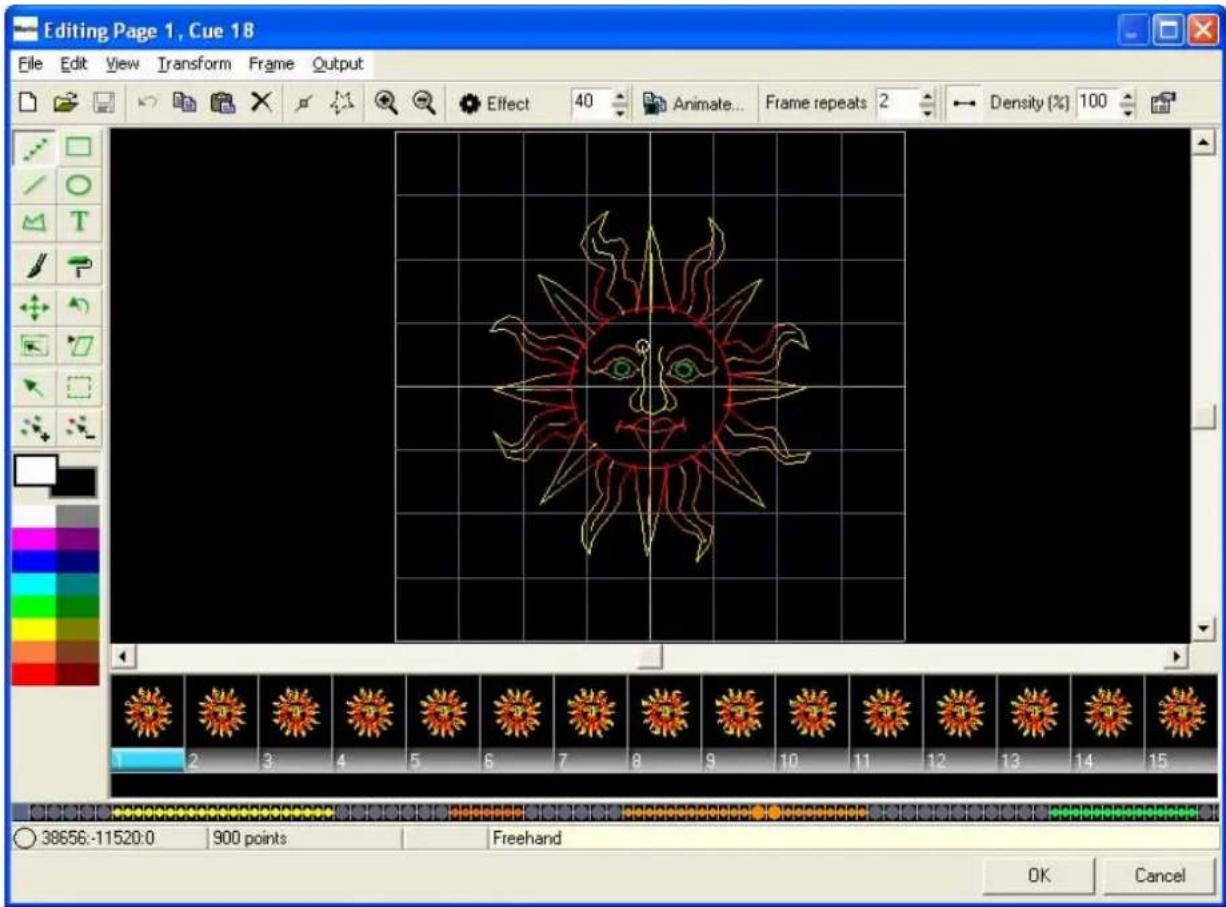
Task: Zoom in with the magnifier plus icon
Action: pos(385,103)
